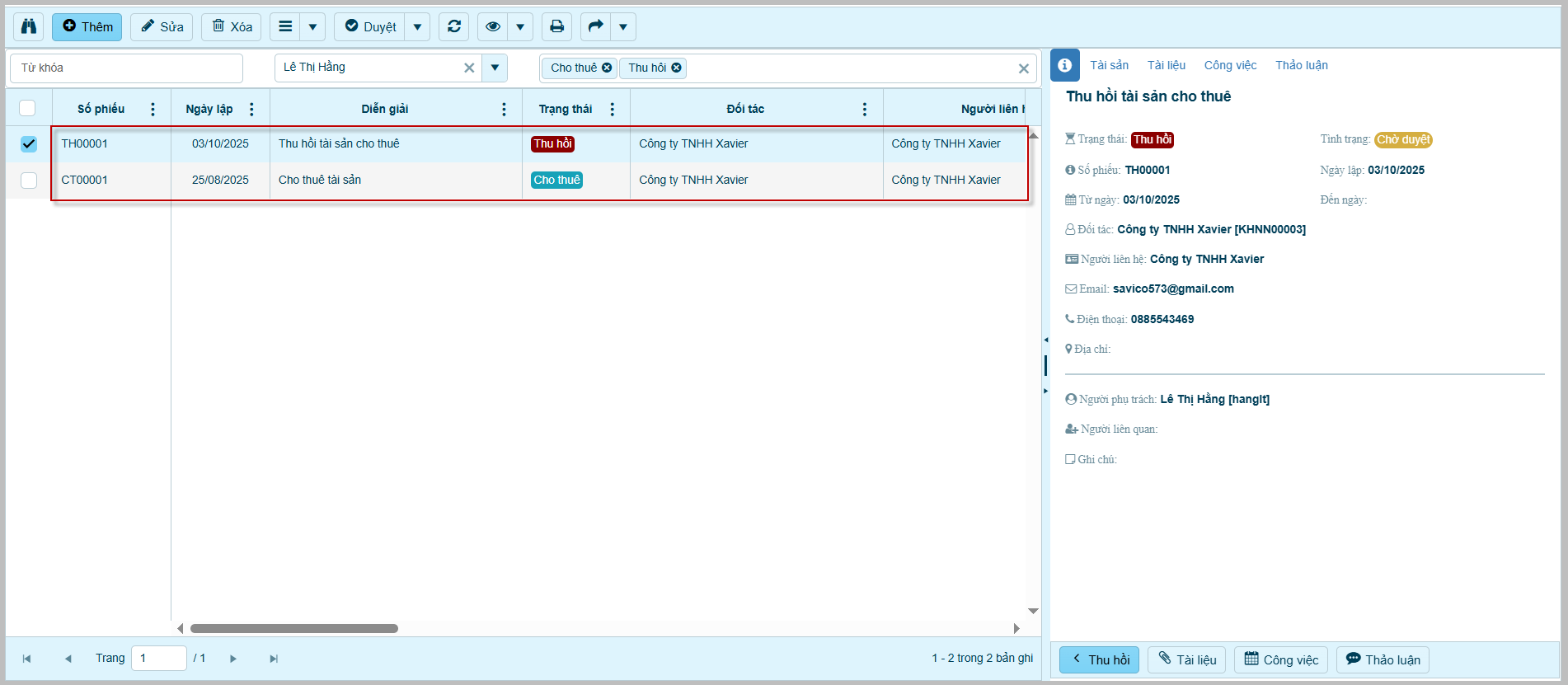Click the refresh icon in toolbar

pos(453,26)
